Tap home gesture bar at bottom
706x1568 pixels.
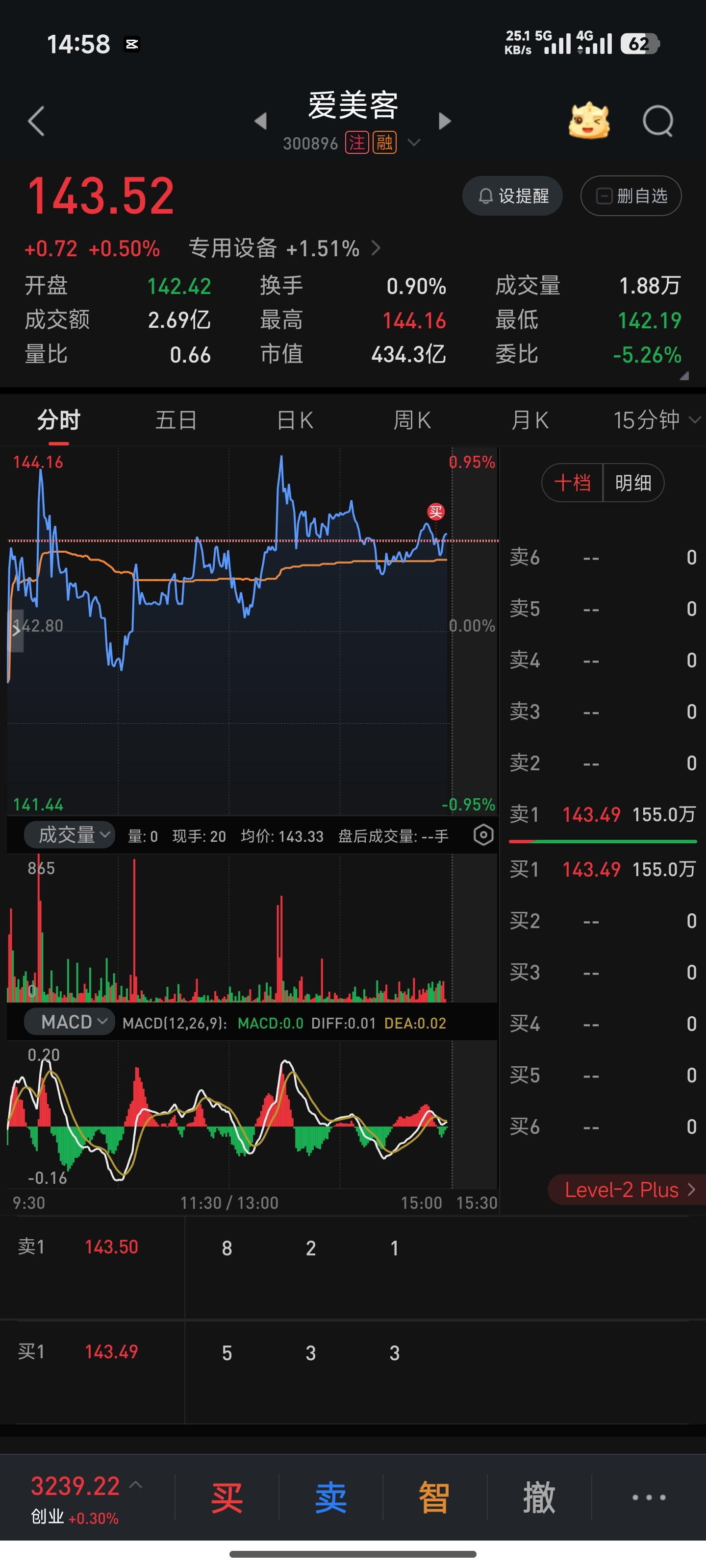353,1554
